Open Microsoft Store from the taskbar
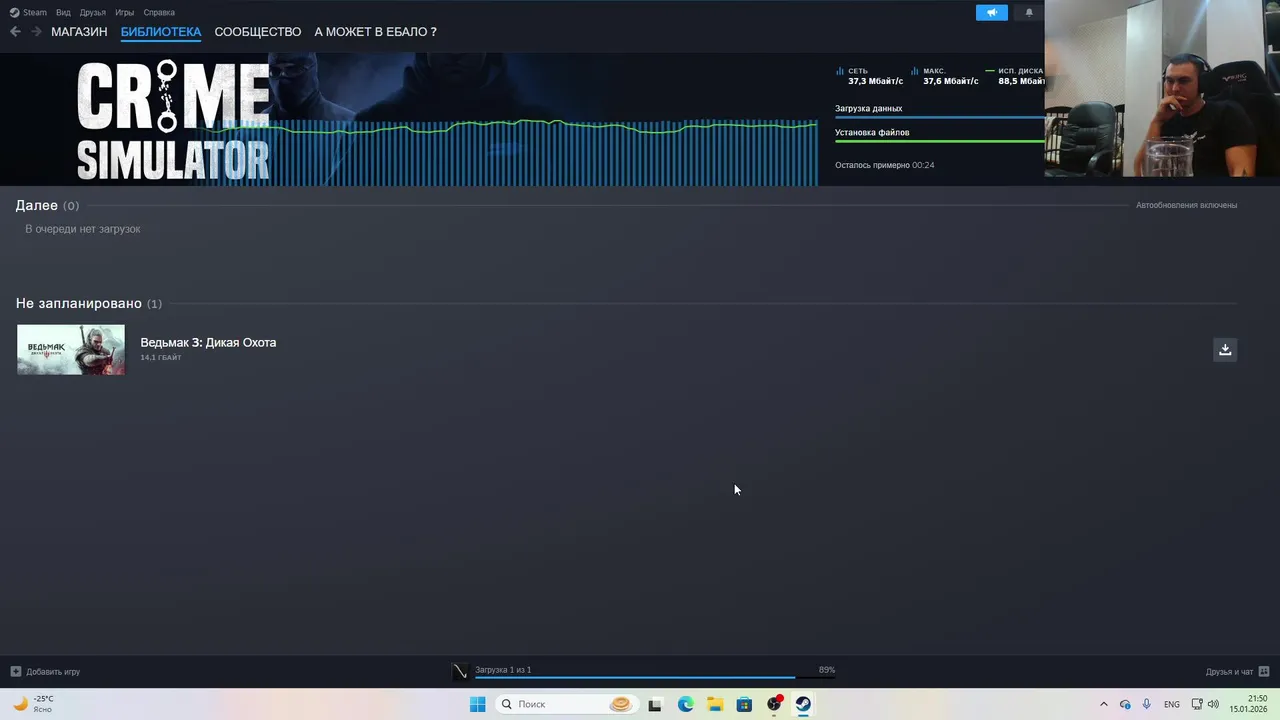 744,704
